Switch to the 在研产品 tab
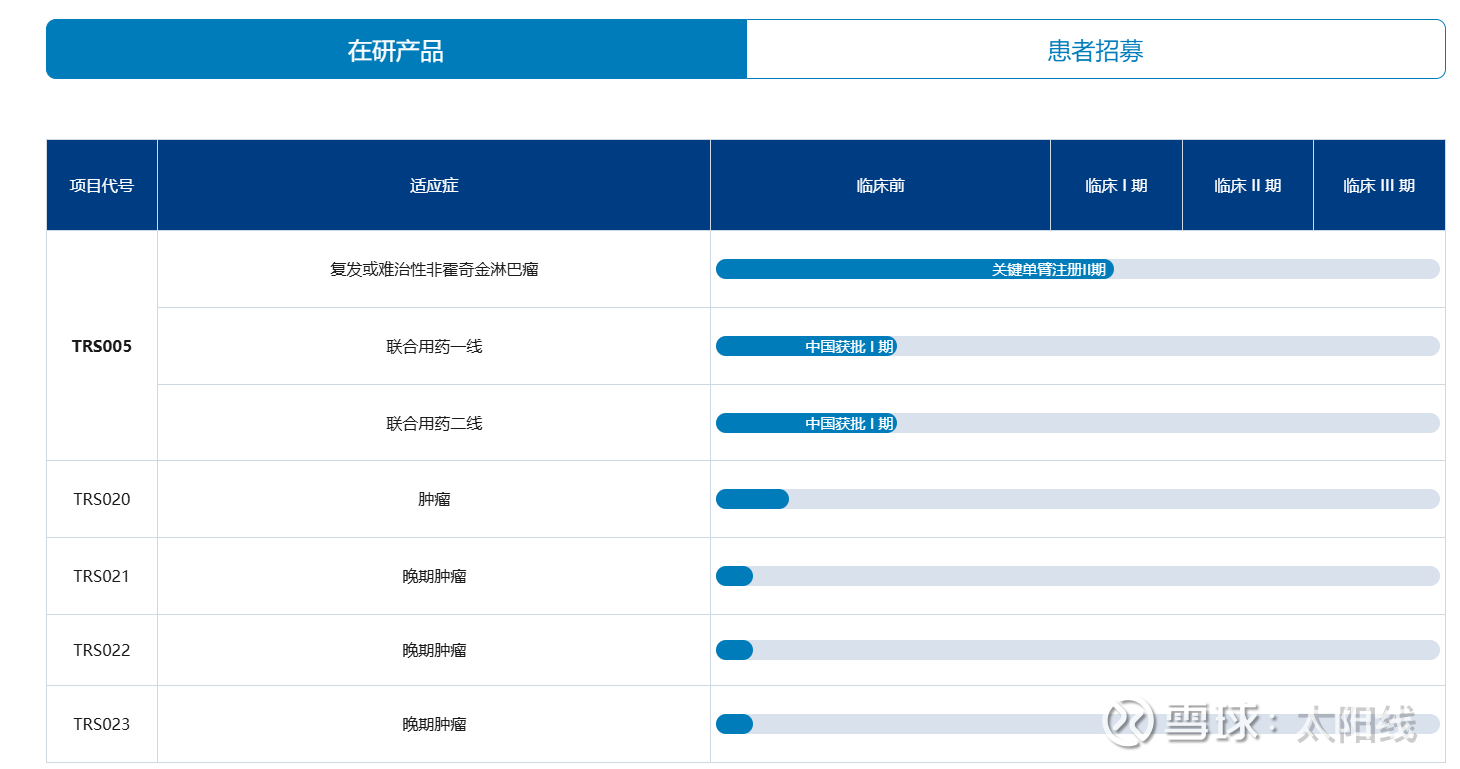This screenshot has height=769, width=1460. pyautogui.click(x=396, y=49)
